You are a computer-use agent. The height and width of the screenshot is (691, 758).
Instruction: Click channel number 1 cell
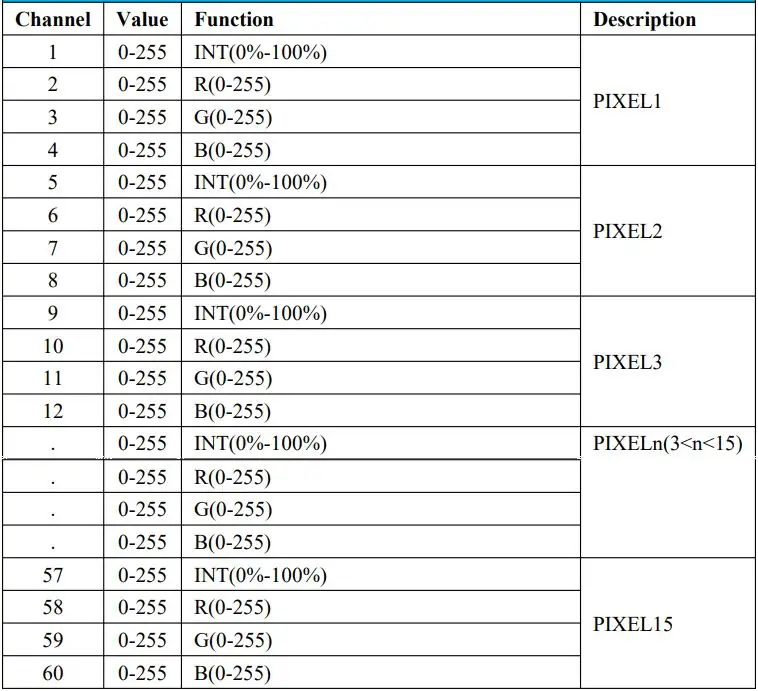coord(53,52)
